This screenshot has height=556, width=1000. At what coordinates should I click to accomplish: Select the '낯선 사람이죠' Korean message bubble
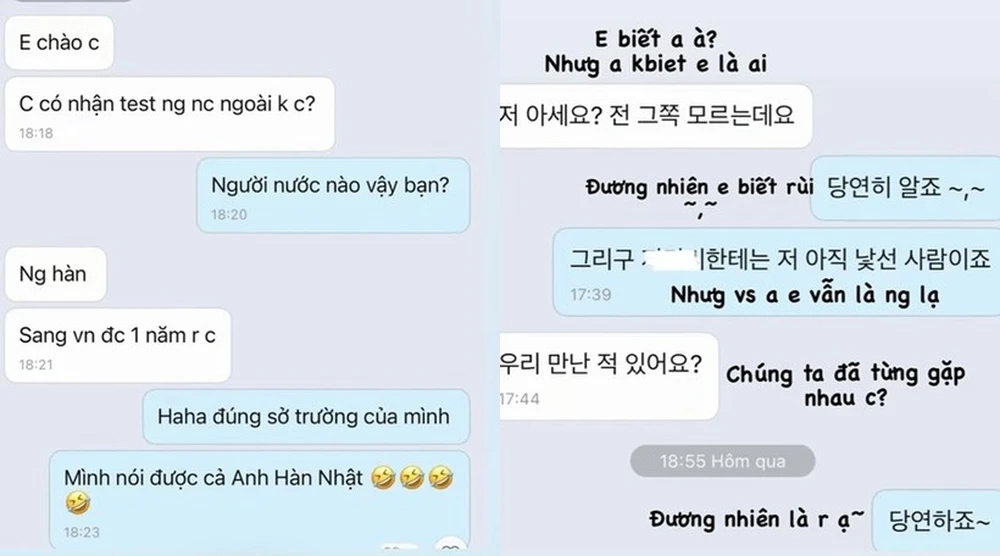(x=776, y=272)
